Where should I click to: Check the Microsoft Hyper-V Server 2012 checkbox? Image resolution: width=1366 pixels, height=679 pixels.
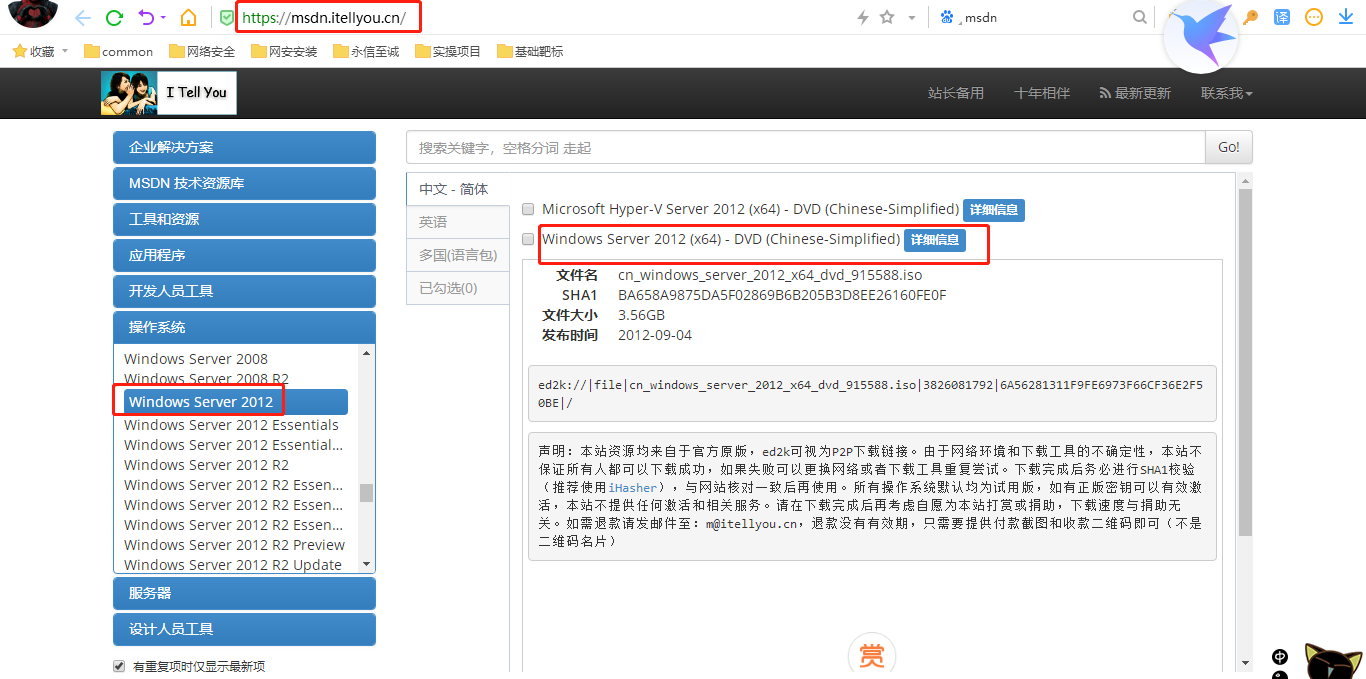click(527, 209)
